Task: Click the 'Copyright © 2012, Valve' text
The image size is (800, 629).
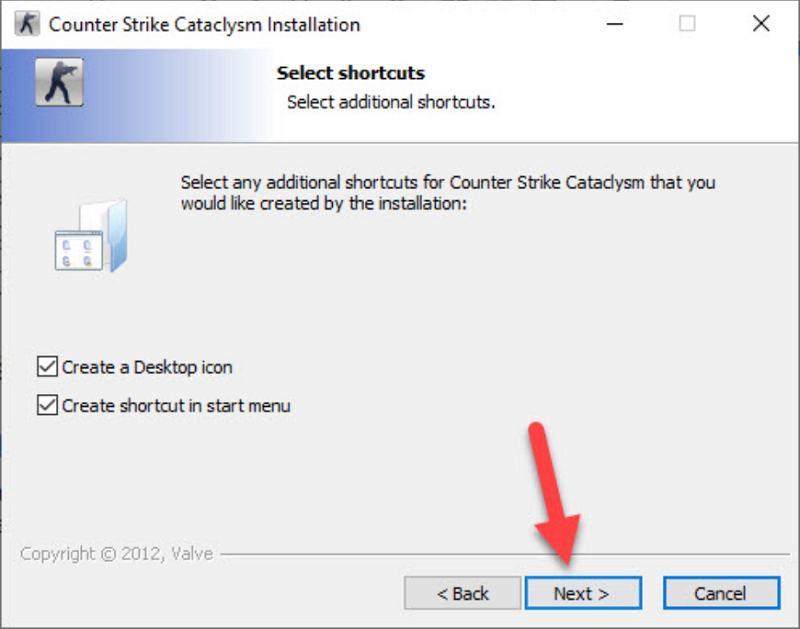Action: click(116, 553)
